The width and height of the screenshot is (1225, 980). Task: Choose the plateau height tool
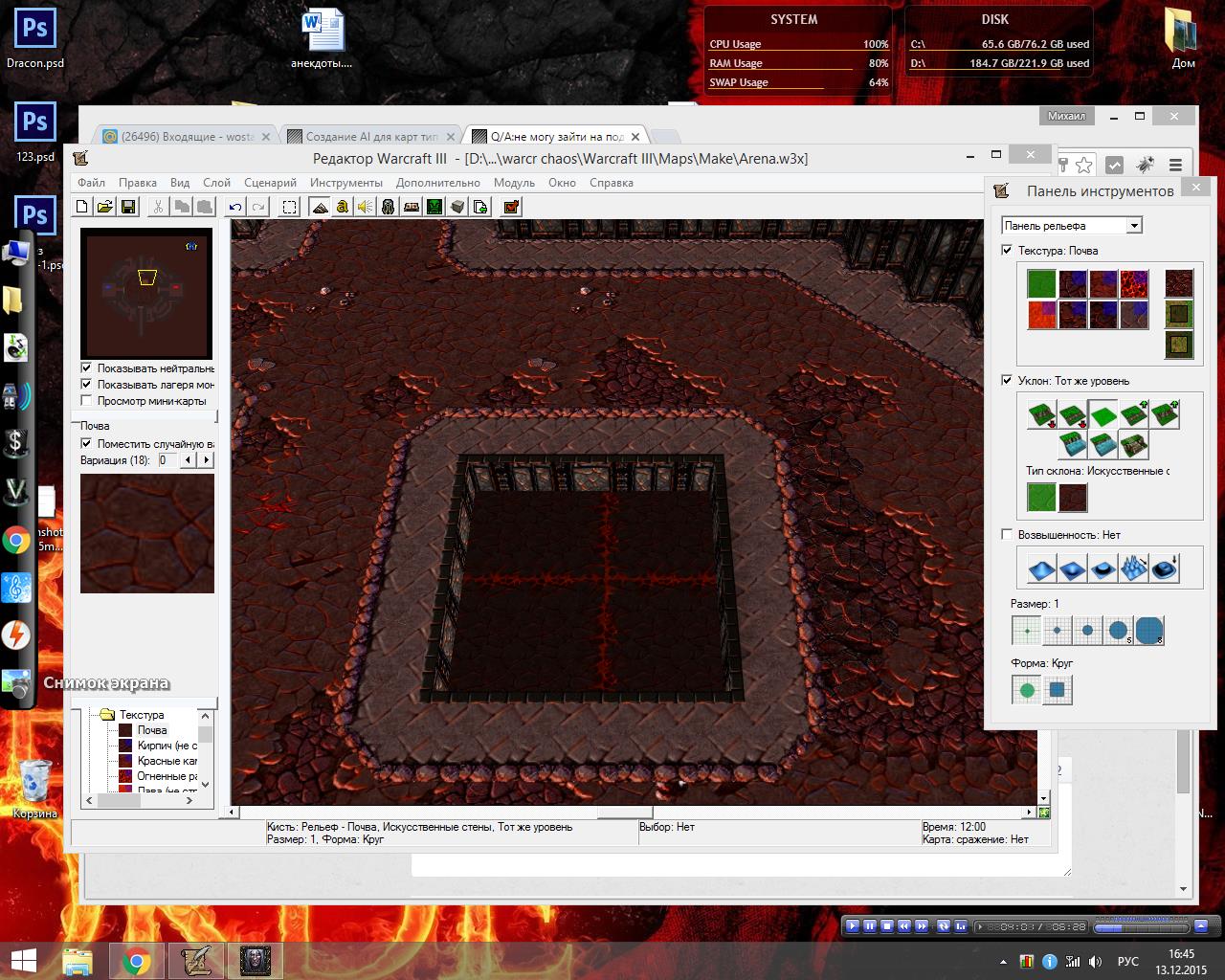pyautogui.click(x=1102, y=568)
